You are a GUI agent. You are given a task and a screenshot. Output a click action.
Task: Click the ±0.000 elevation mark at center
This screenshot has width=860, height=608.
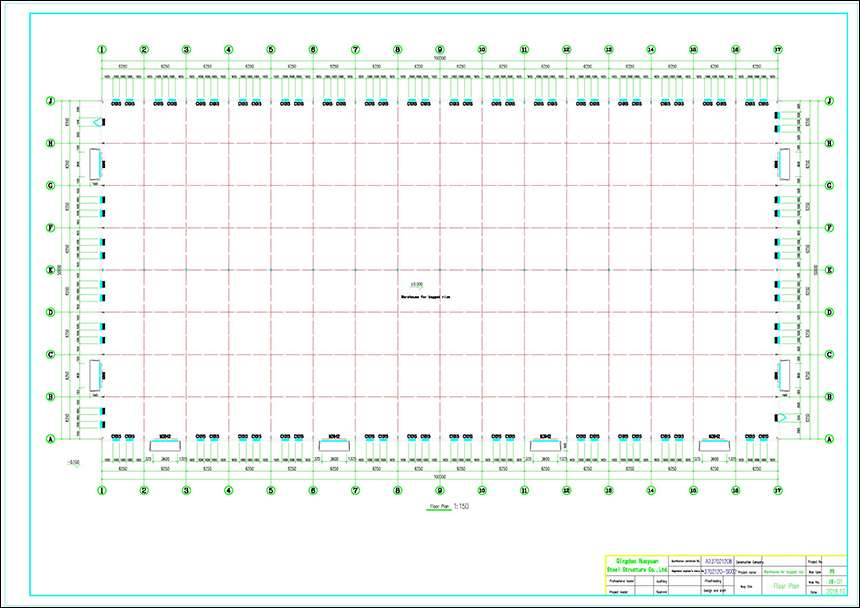430,285
